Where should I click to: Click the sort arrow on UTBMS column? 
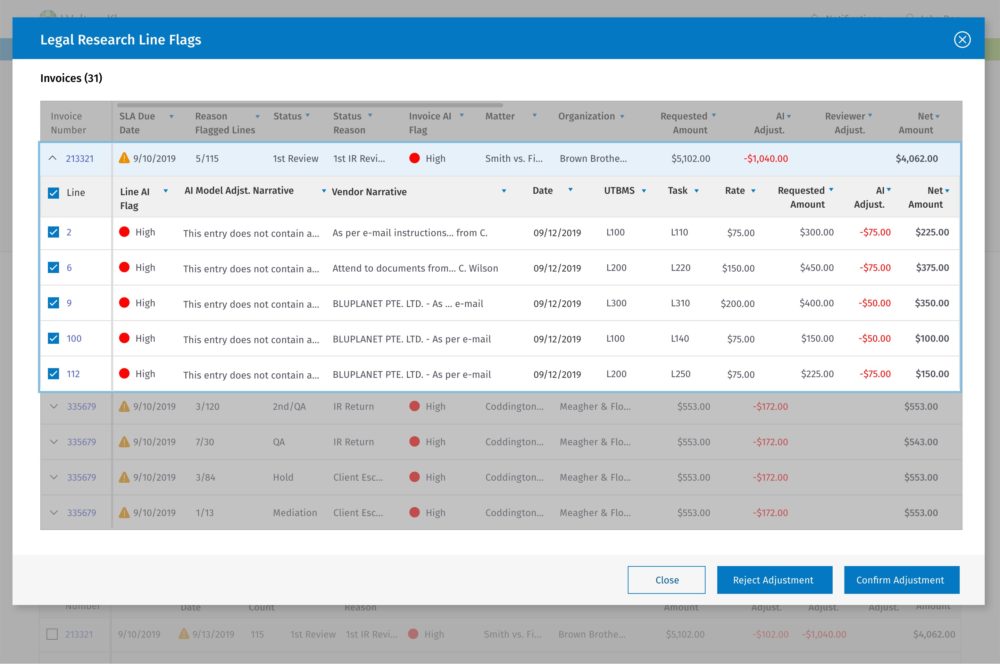tap(644, 191)
